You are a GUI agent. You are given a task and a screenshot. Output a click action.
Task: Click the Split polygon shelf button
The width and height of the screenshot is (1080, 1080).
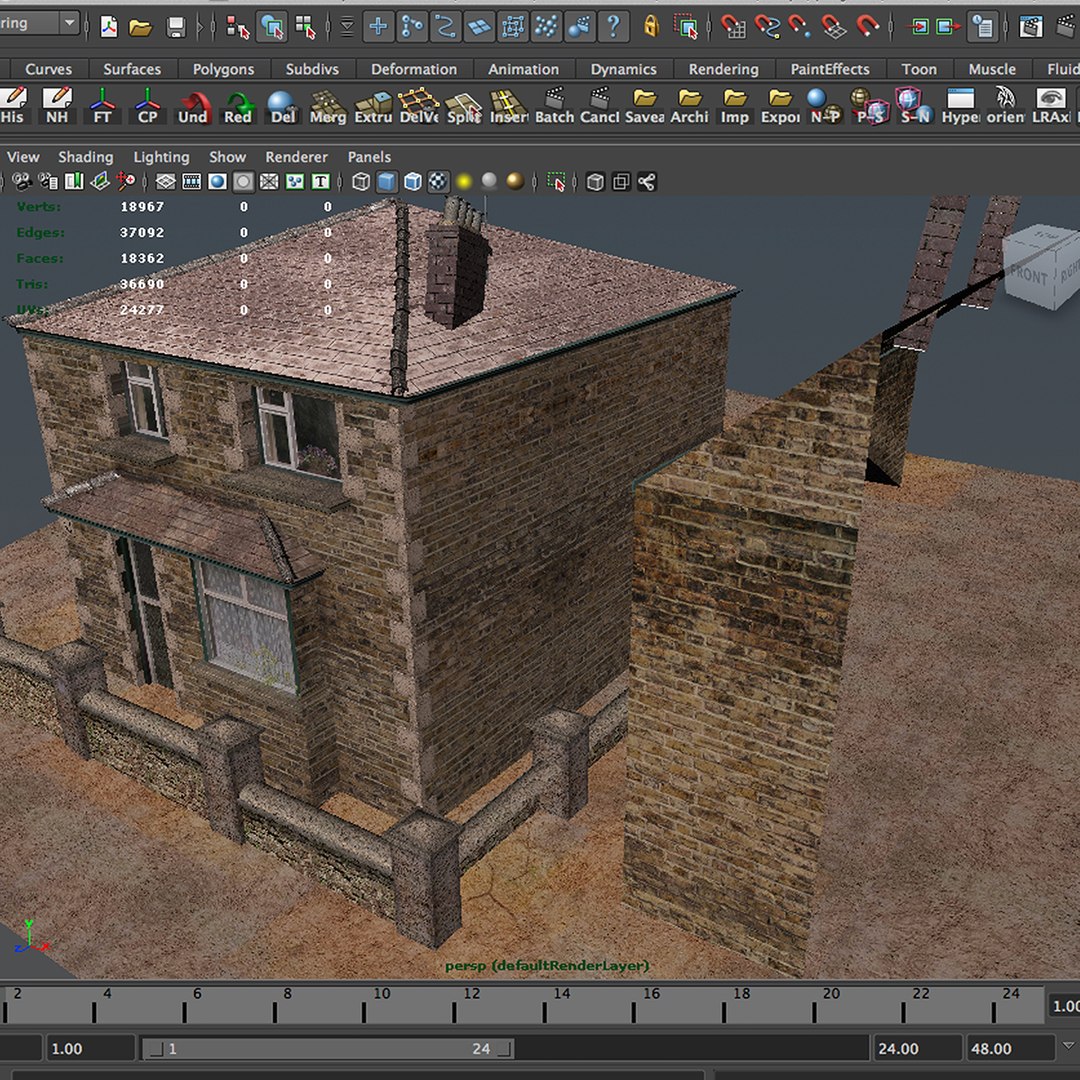(464, 105)
